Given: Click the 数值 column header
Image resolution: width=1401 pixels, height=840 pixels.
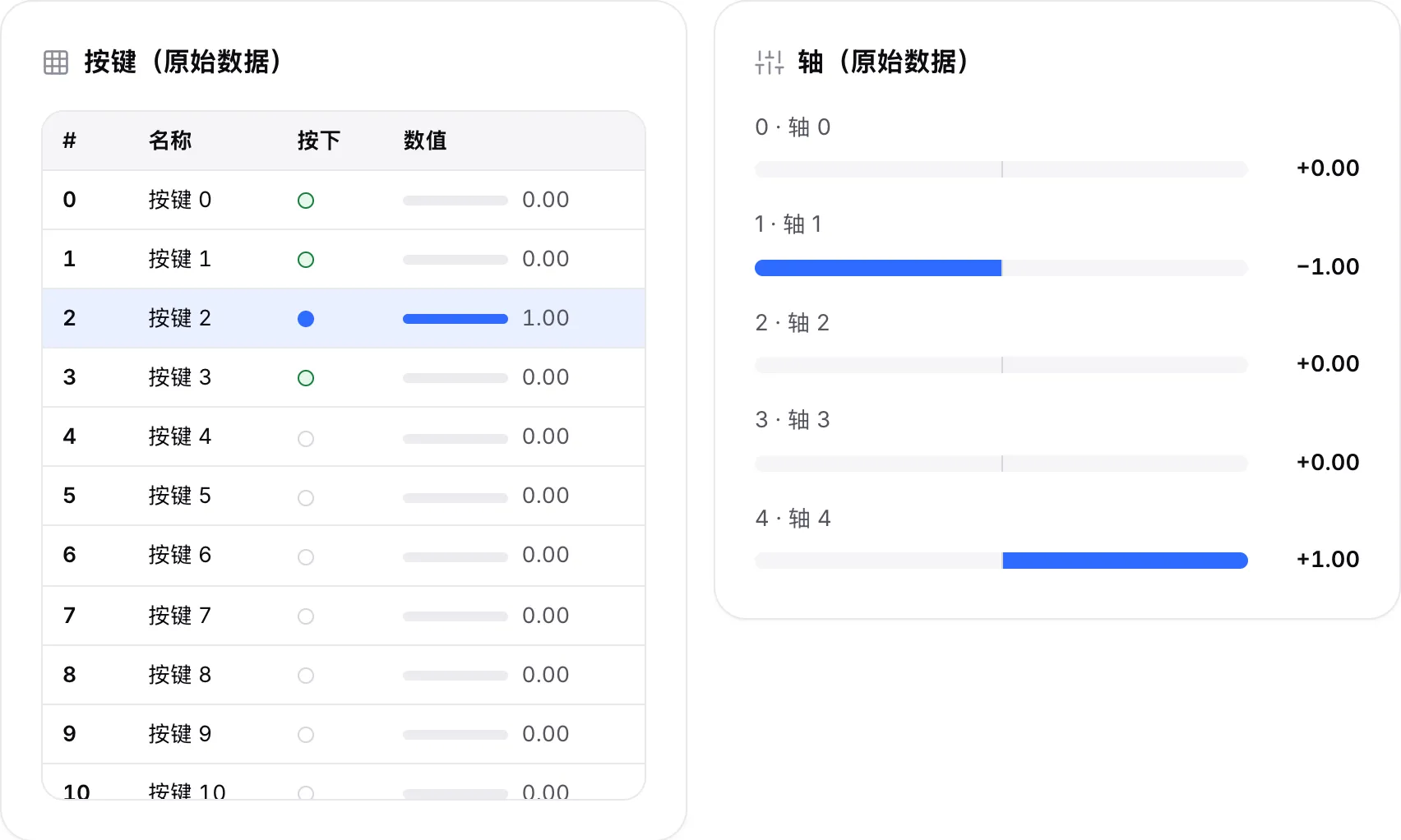Looking at the screenshot, I should pyautogui.click(x=425, y=141).
